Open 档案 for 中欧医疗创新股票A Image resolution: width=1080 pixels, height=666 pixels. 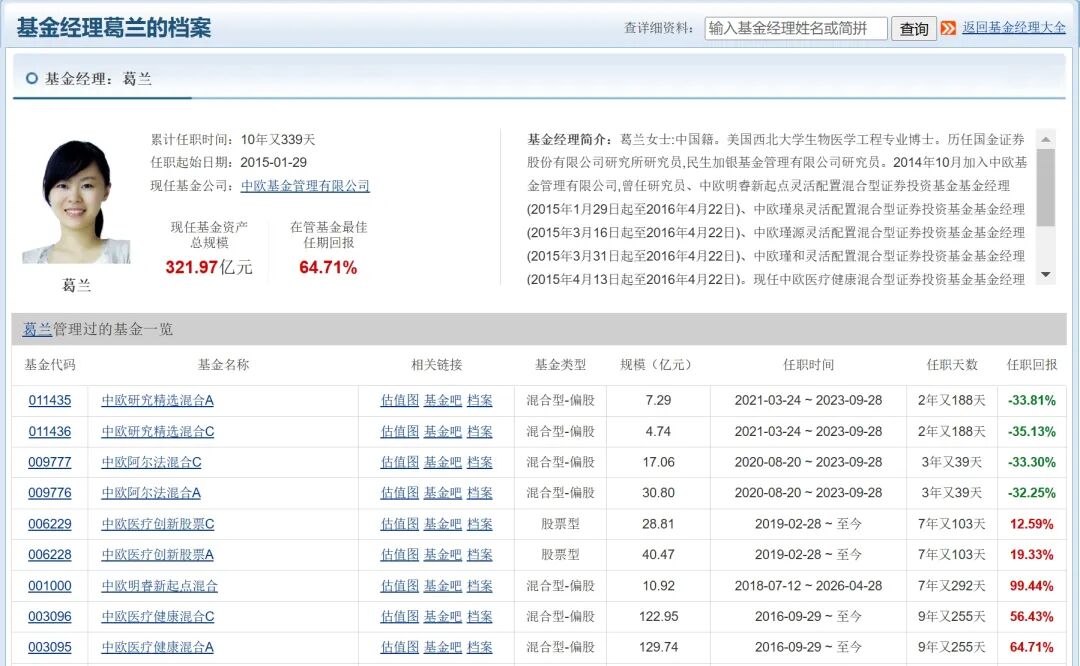[479, 554]
